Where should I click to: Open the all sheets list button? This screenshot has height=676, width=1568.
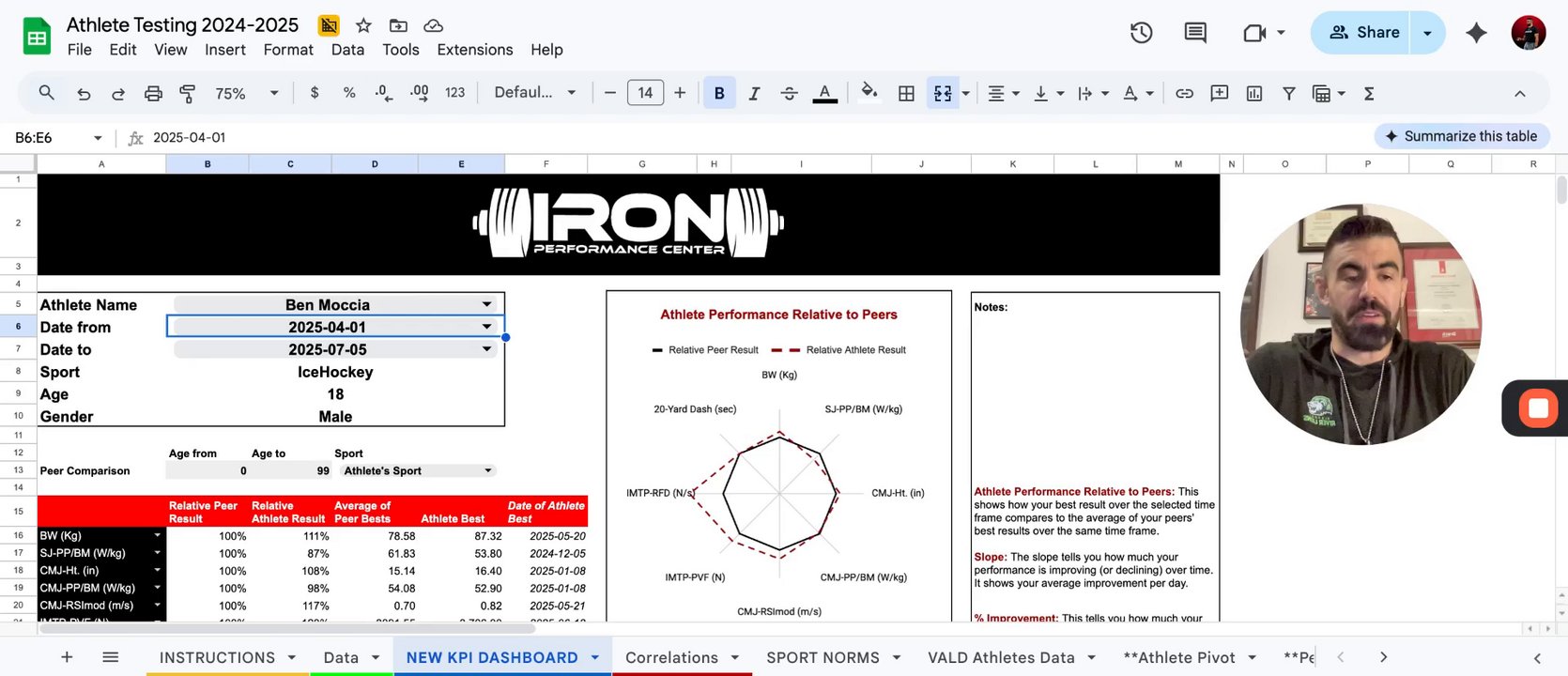click(111, 657)
